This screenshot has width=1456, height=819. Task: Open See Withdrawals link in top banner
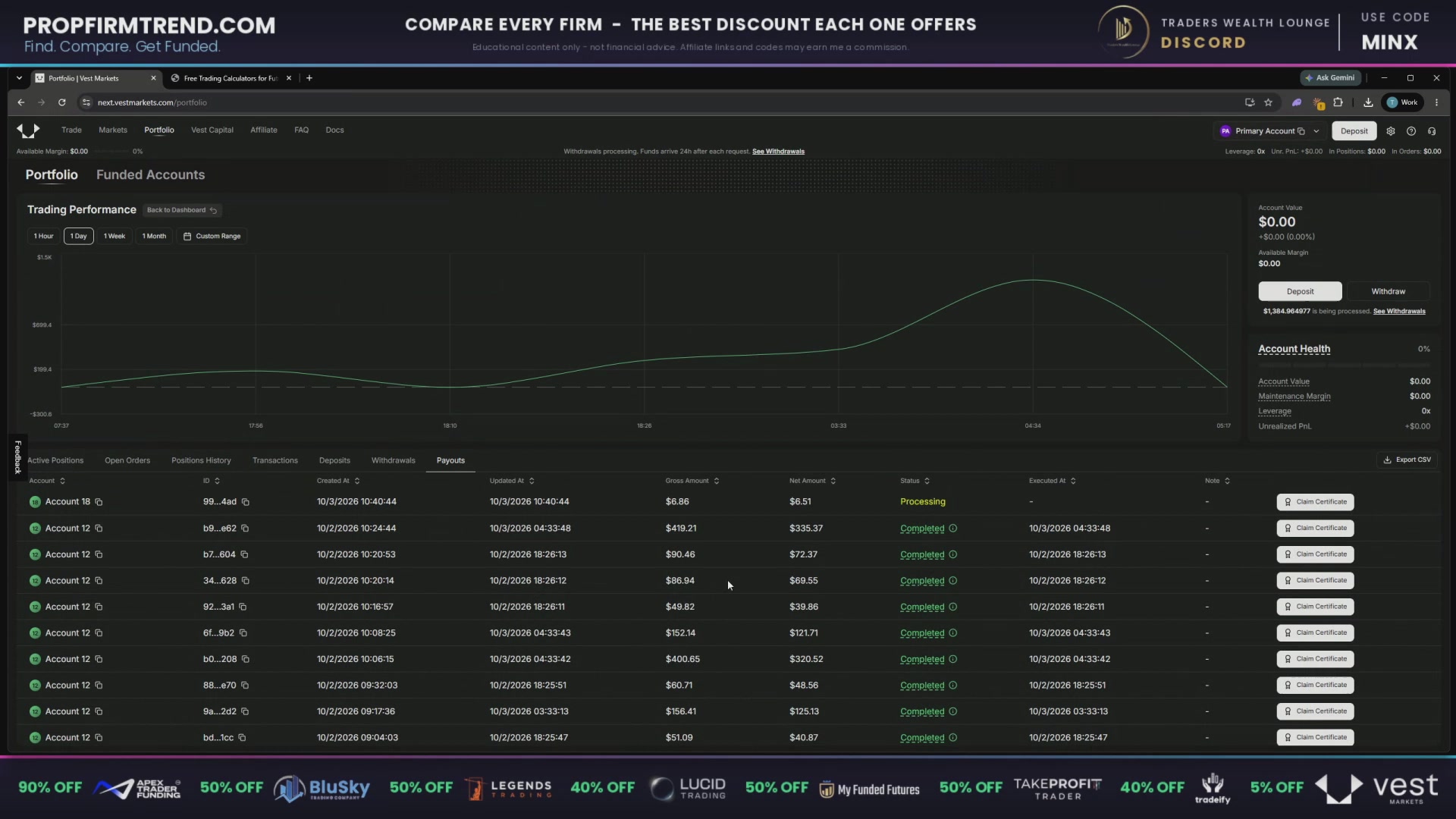coord(778,152)
